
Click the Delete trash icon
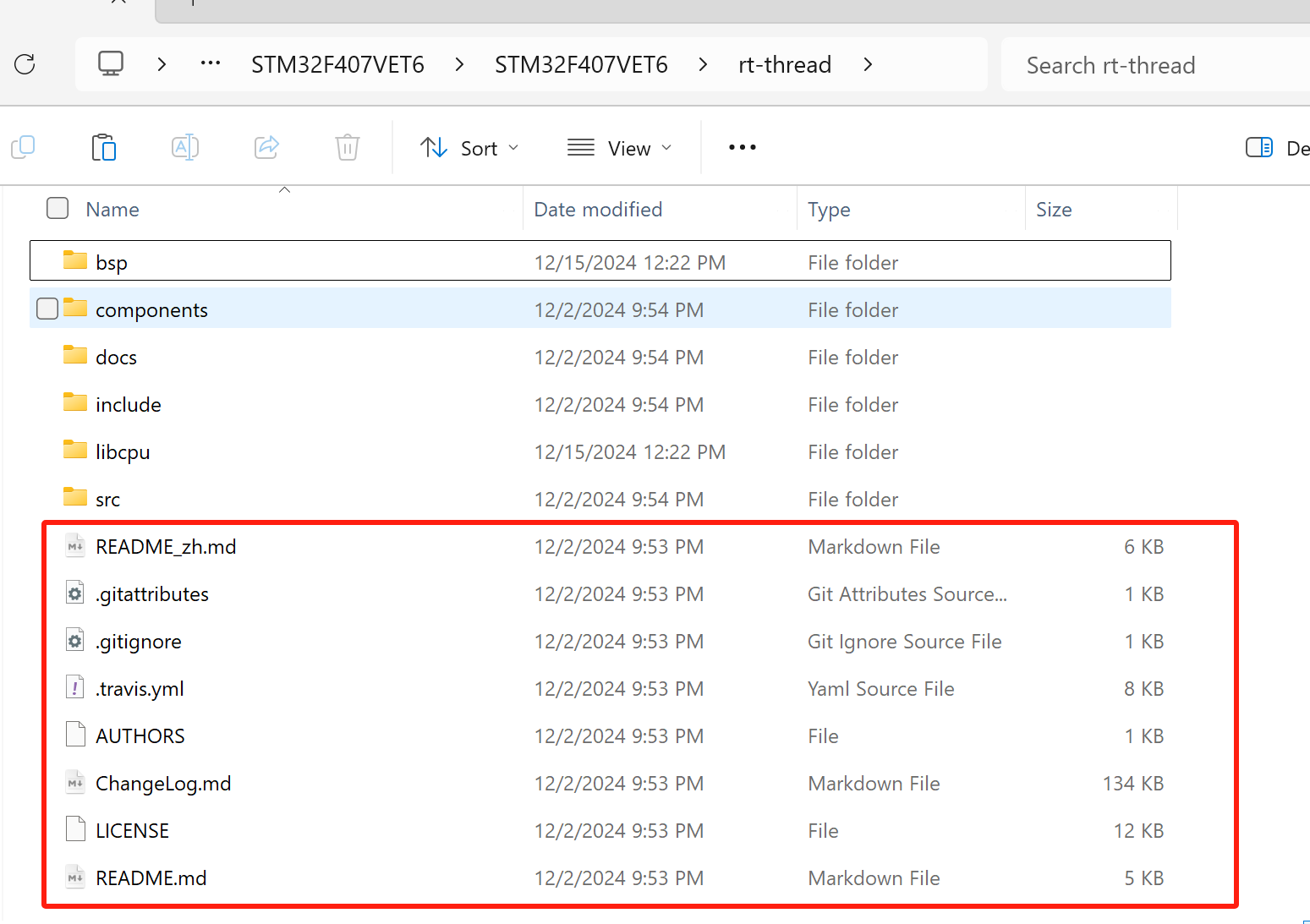[347, 147]
